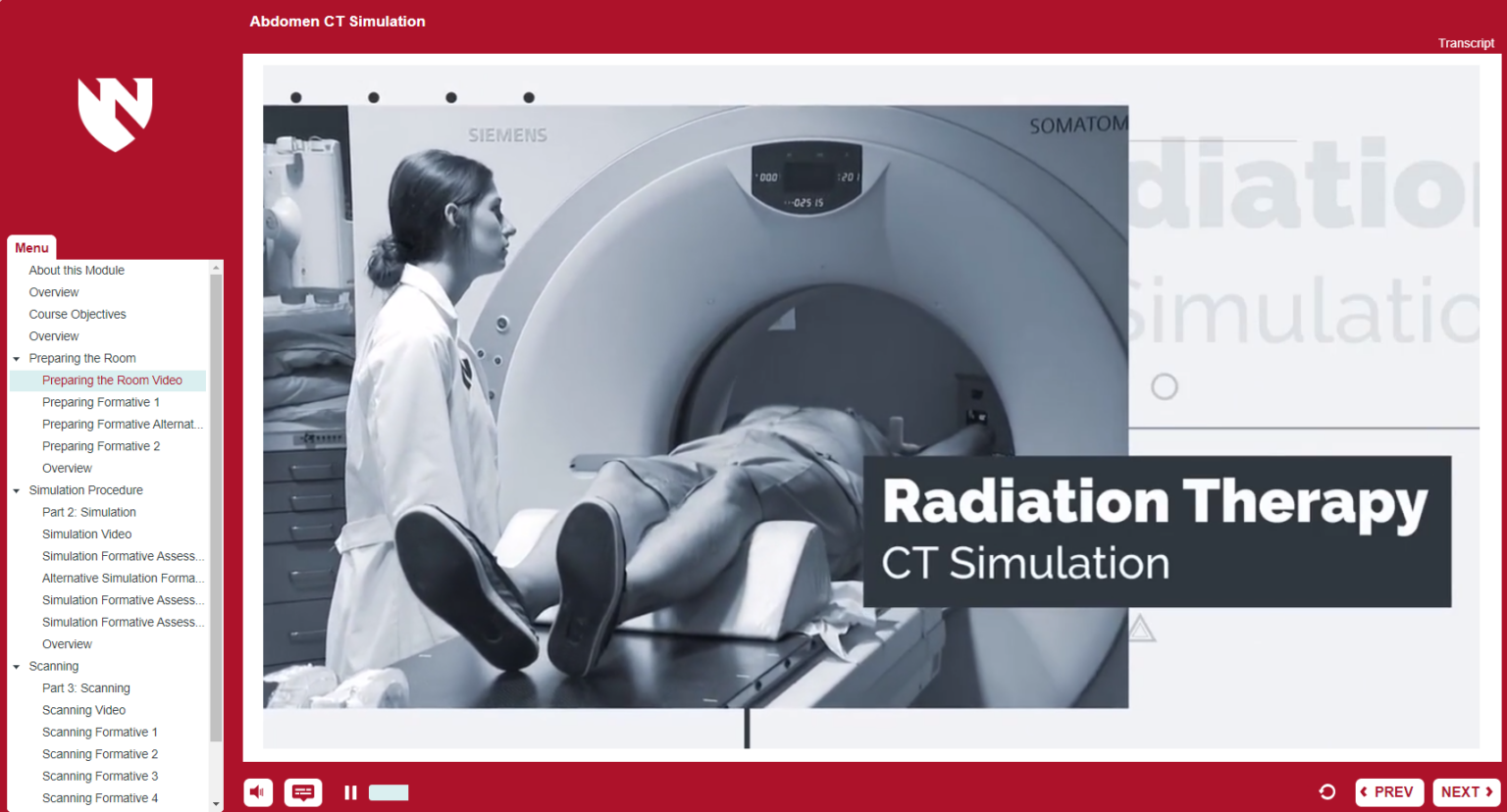
Task: Select the Menu tab
Action: point(31,247)
